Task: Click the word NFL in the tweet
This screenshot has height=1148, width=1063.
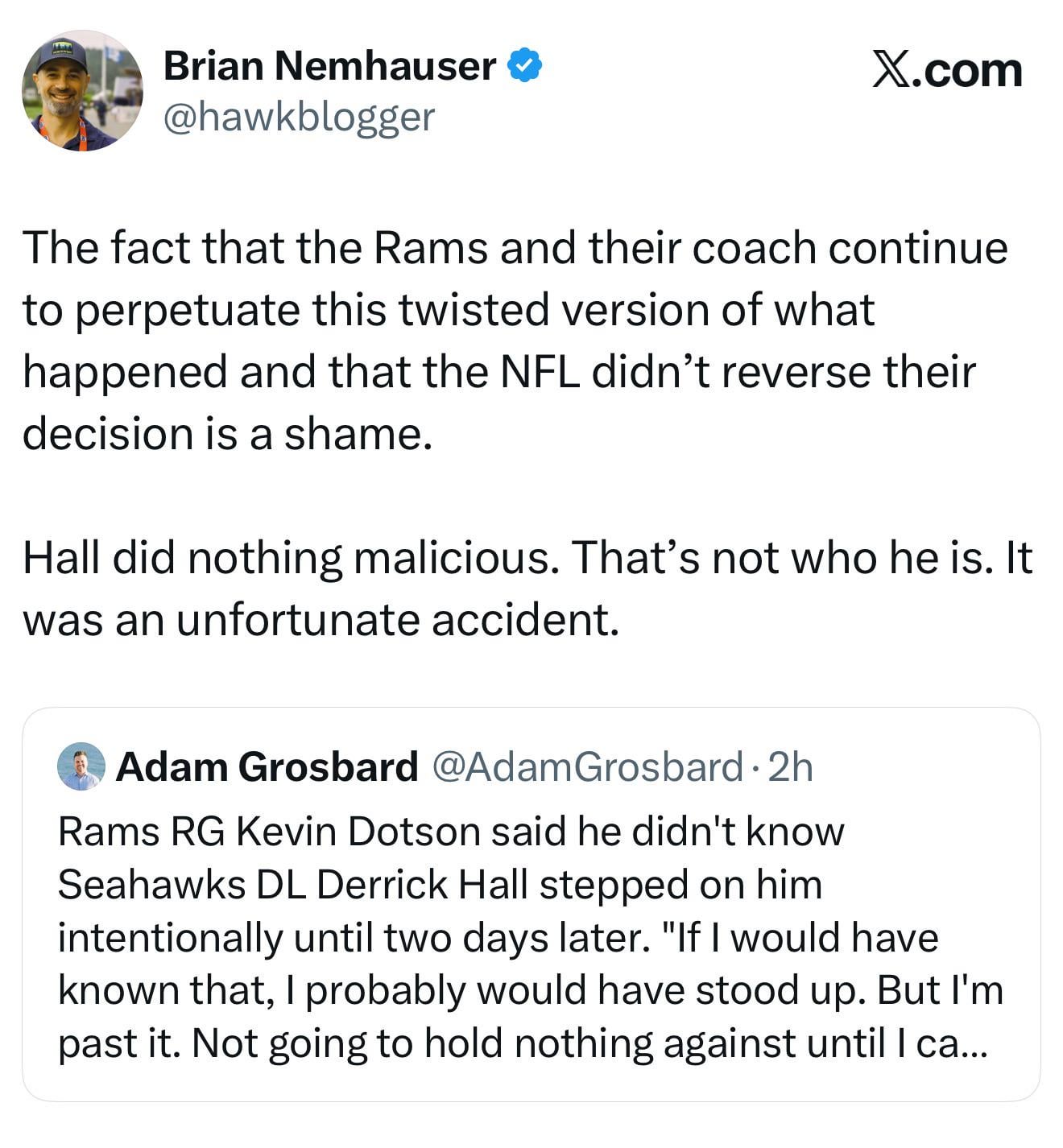Action: 540,372
